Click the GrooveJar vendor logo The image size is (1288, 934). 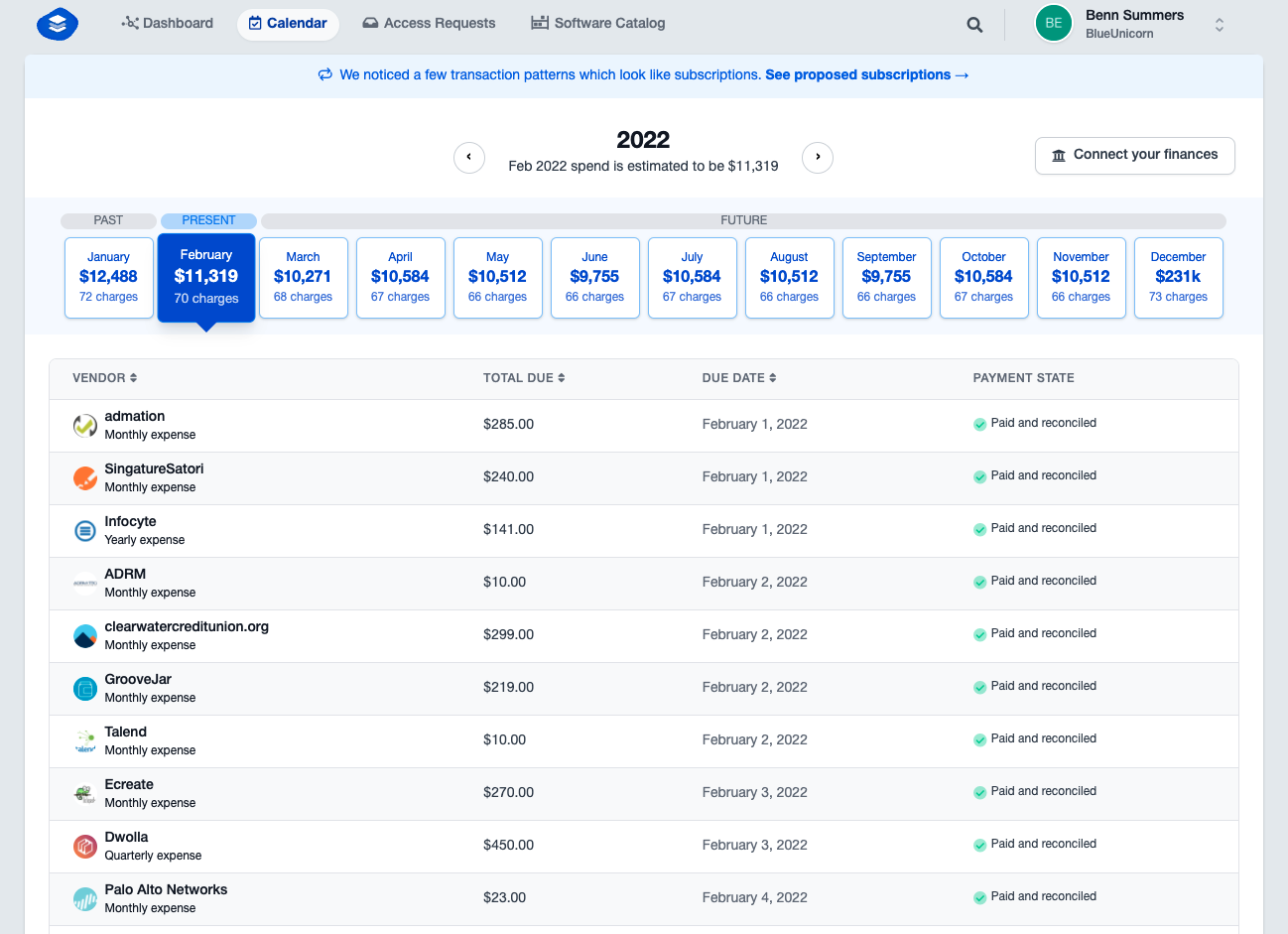[85, 689]
